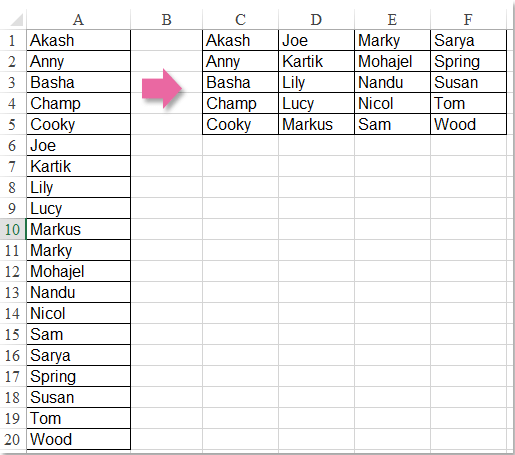Select column F header
The width and height of the screenshot is (515, 455).
pos(468,20)
